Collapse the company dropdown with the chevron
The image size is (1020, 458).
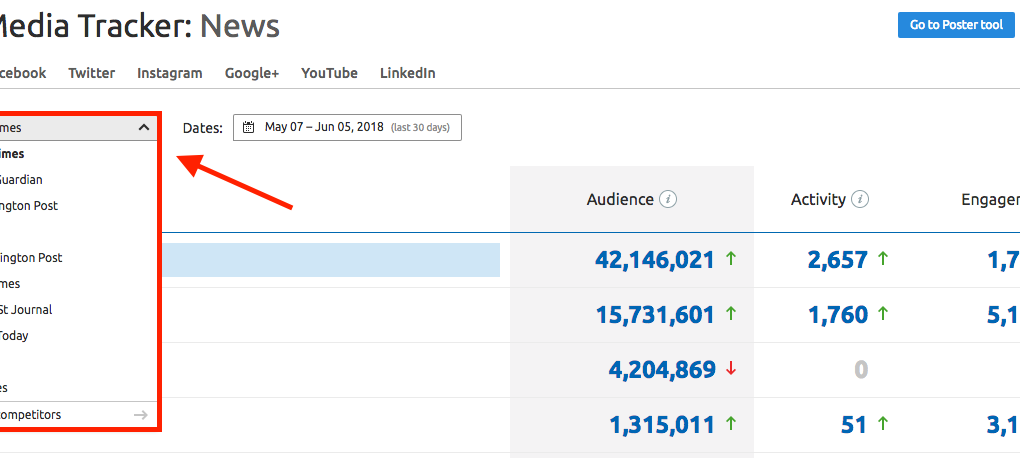(x=144, y=128)
